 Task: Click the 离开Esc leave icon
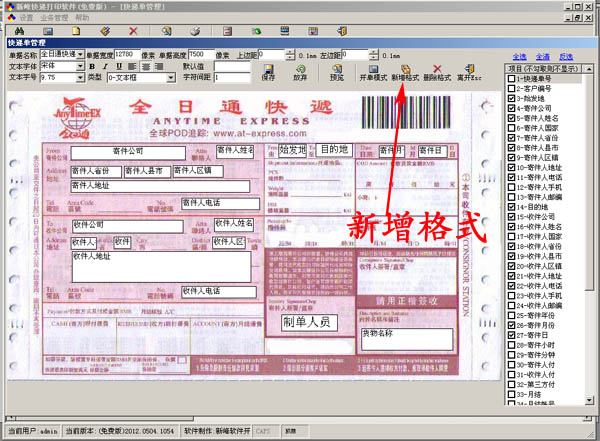coord(470,72)
